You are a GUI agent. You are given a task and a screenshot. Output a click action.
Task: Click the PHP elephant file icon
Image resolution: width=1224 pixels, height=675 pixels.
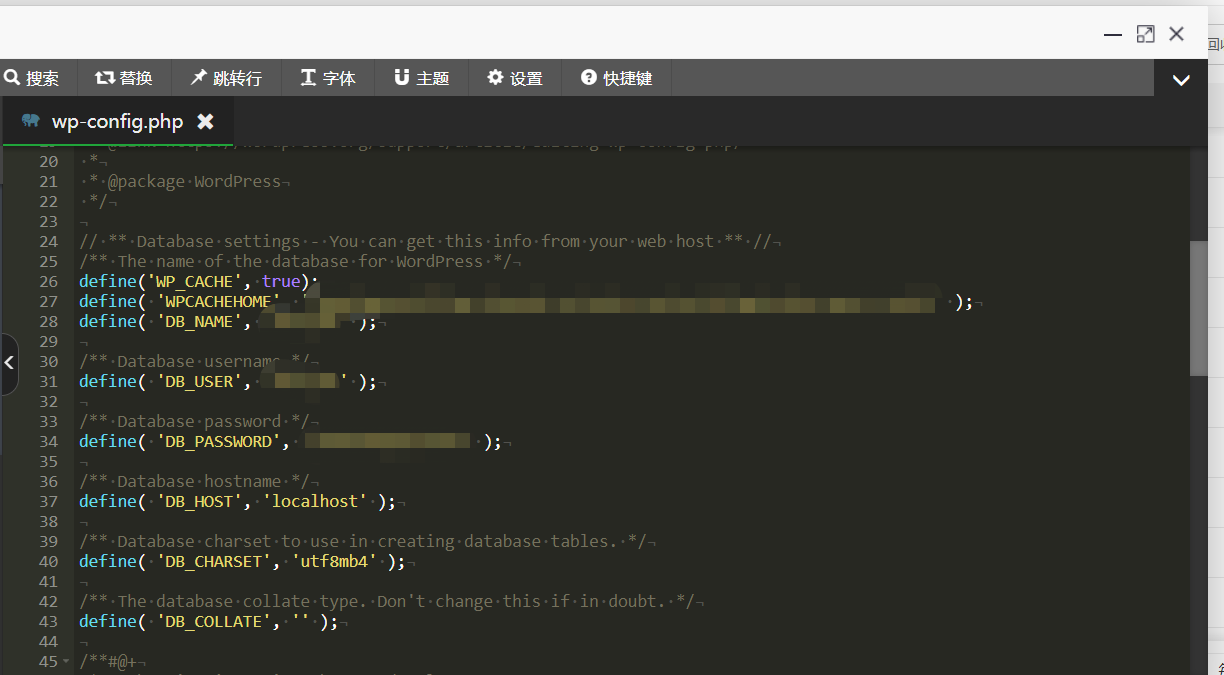click(31, 121)
